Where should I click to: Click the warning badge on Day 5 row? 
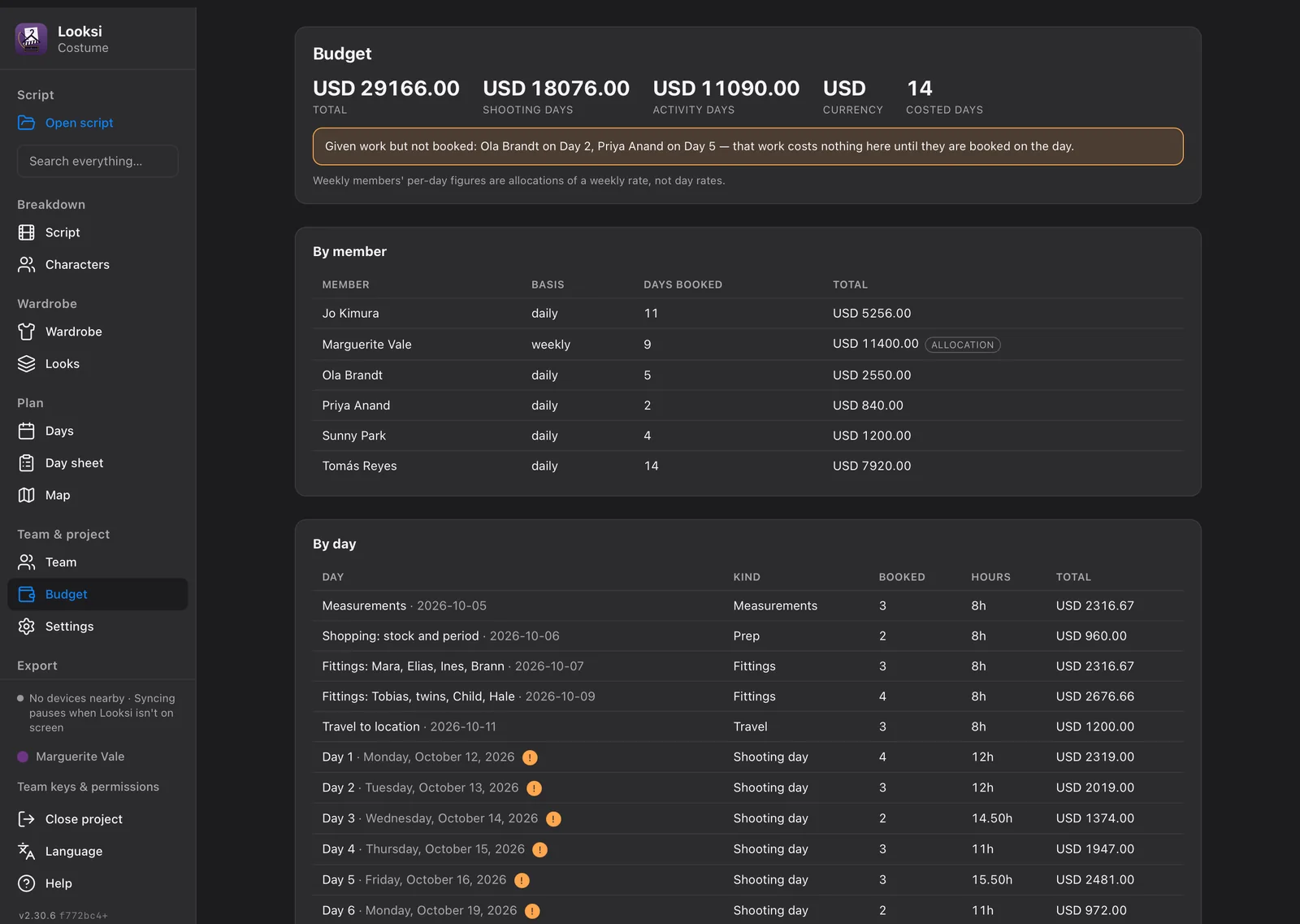click(x=522, y=880)
